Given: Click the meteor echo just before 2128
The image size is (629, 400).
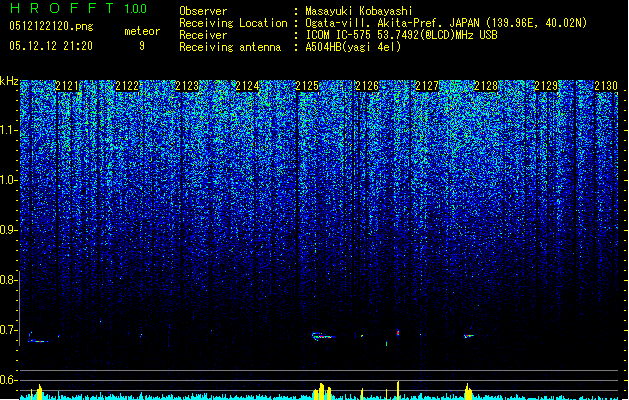Looking at the screenshot, I should coord(469,336).
